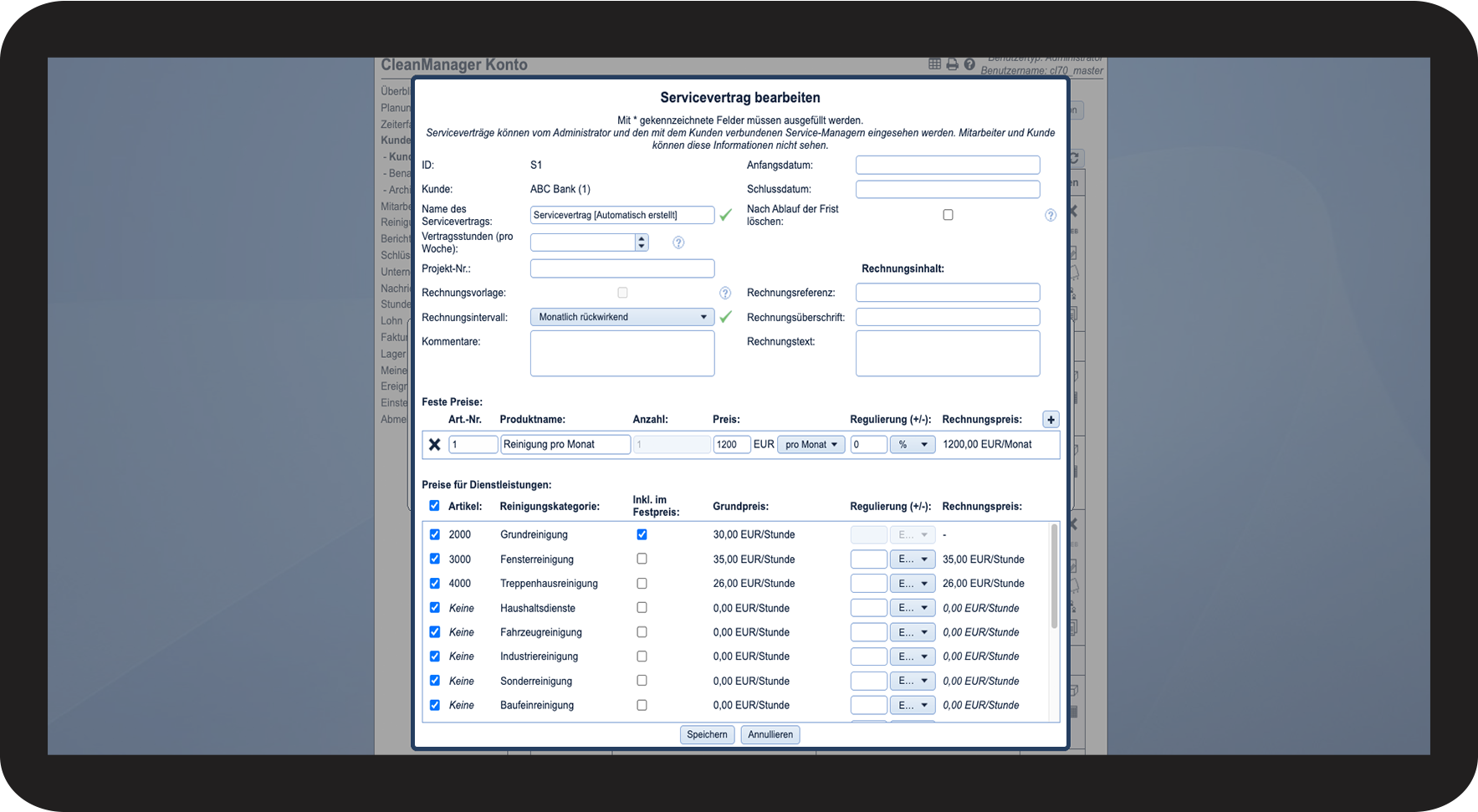Click the Anfangsdatum input field
The height and width of the screenshot is (812, 1478).
coord(948,166)
